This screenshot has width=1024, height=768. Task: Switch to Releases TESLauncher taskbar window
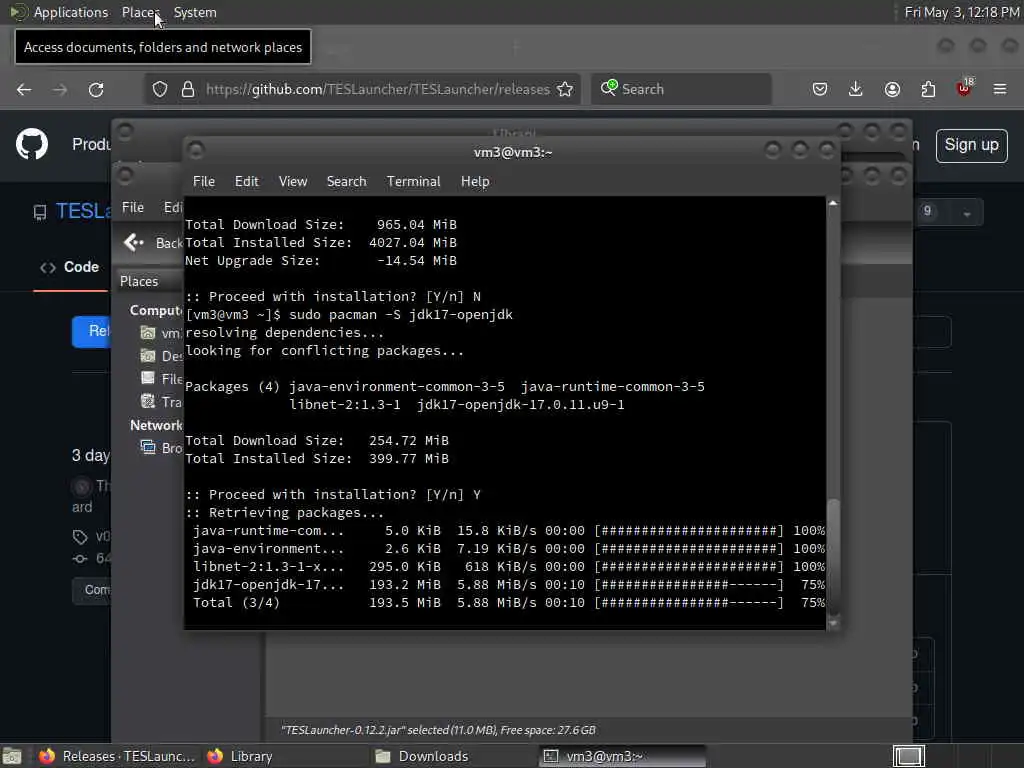118,756
